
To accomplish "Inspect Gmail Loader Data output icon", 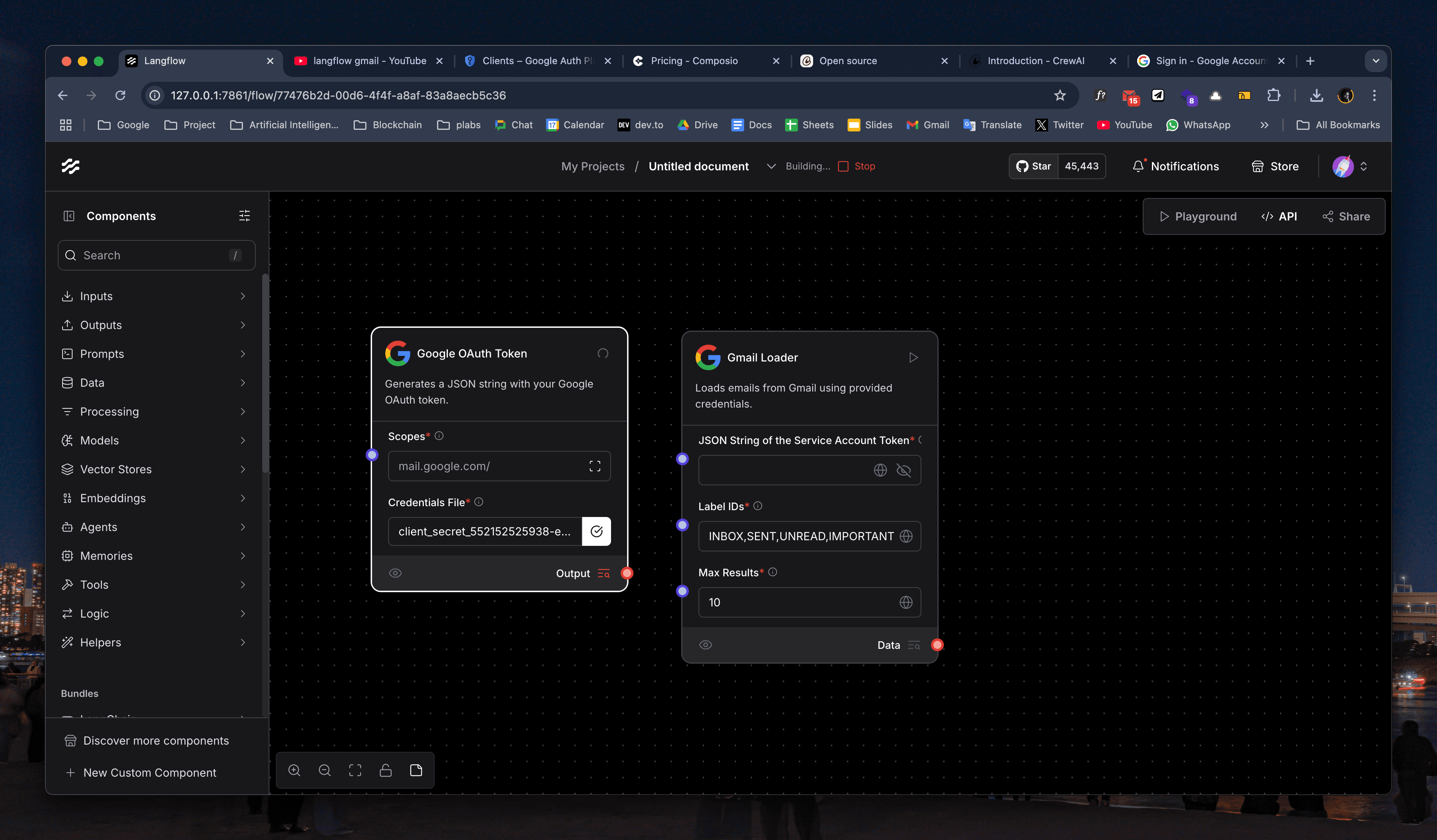I will [x=914, y=645].
